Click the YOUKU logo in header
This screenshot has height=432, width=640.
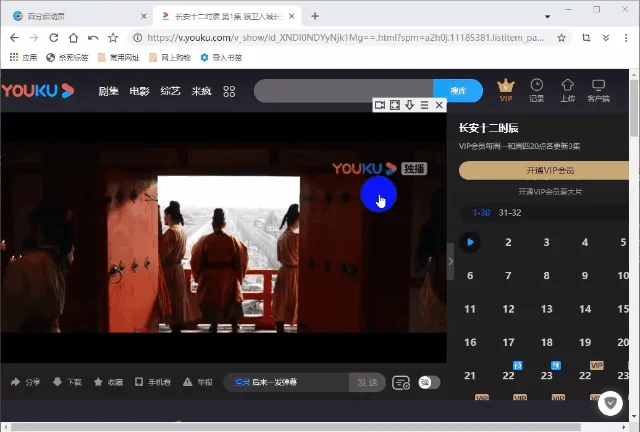pyautogui.click(x=38, y=91)
